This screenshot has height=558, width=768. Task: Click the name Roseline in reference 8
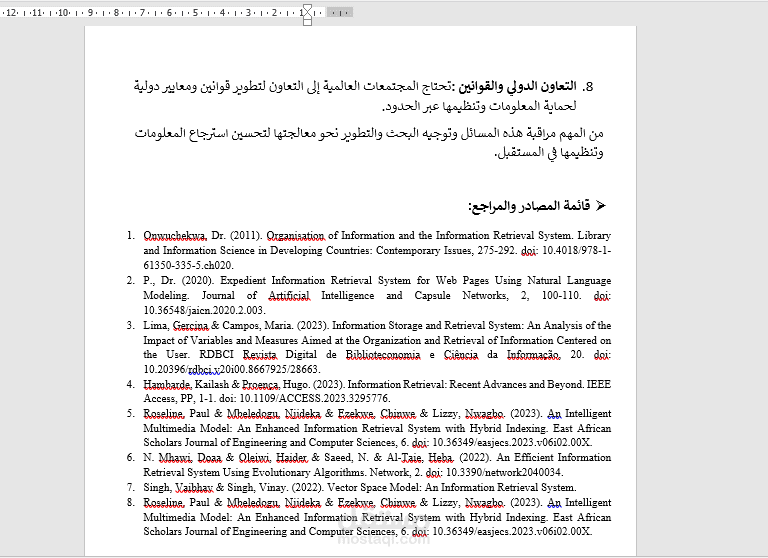(x=163, y=503)
